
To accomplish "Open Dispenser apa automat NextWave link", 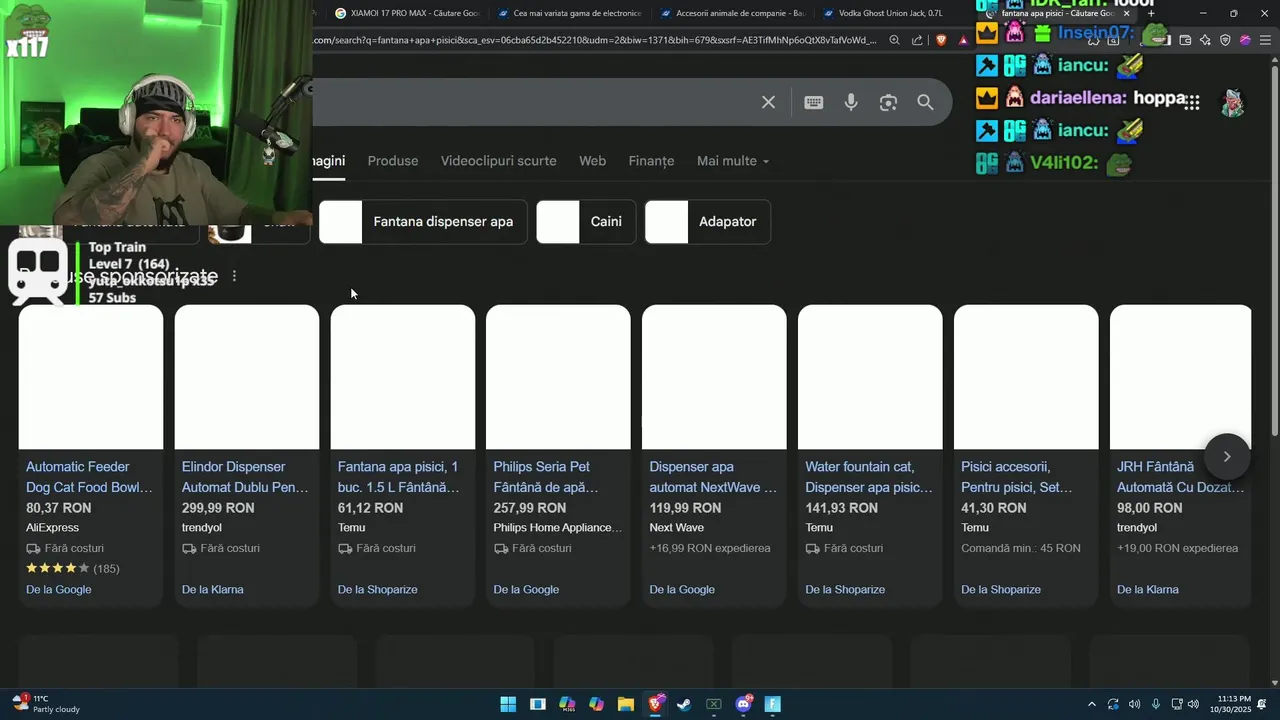I will click(713, 477).
